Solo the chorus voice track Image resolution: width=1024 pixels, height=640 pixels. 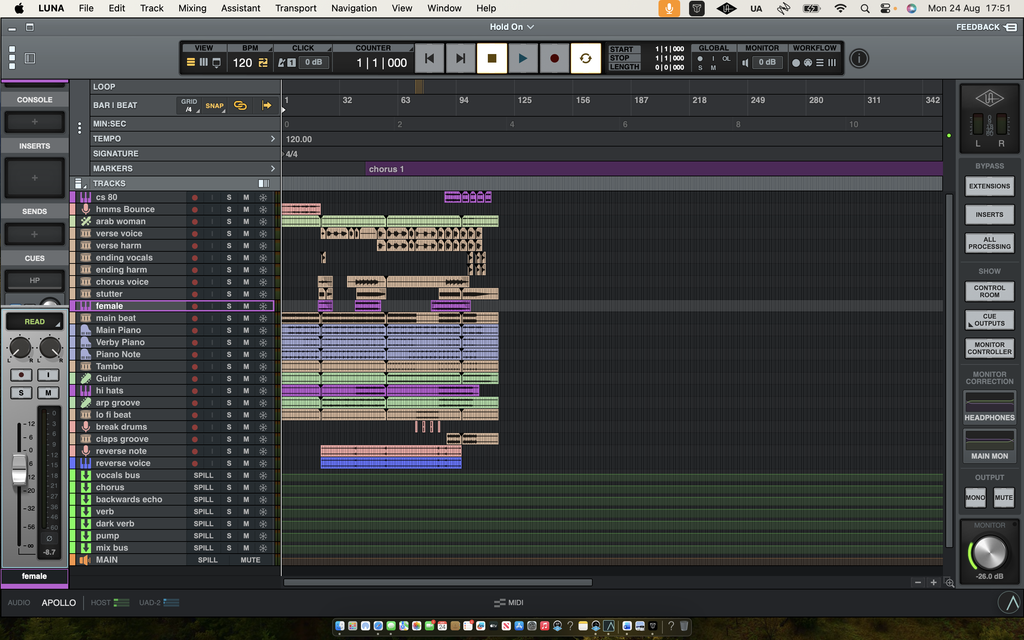point(229,281)
